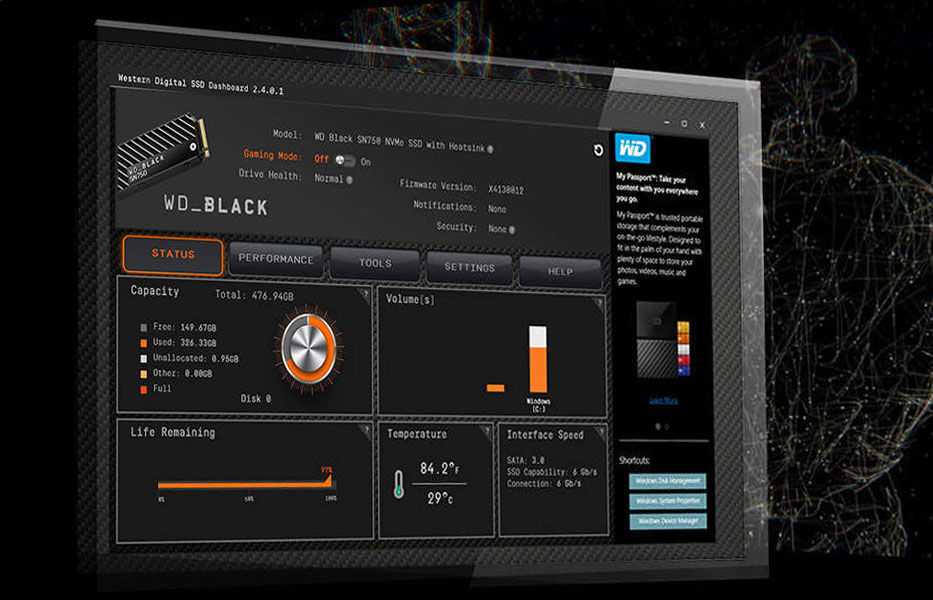Click the refresh icon near the WD logo
Screen dimensions: 933x600
pyautogui.click(x=598, y=150)
